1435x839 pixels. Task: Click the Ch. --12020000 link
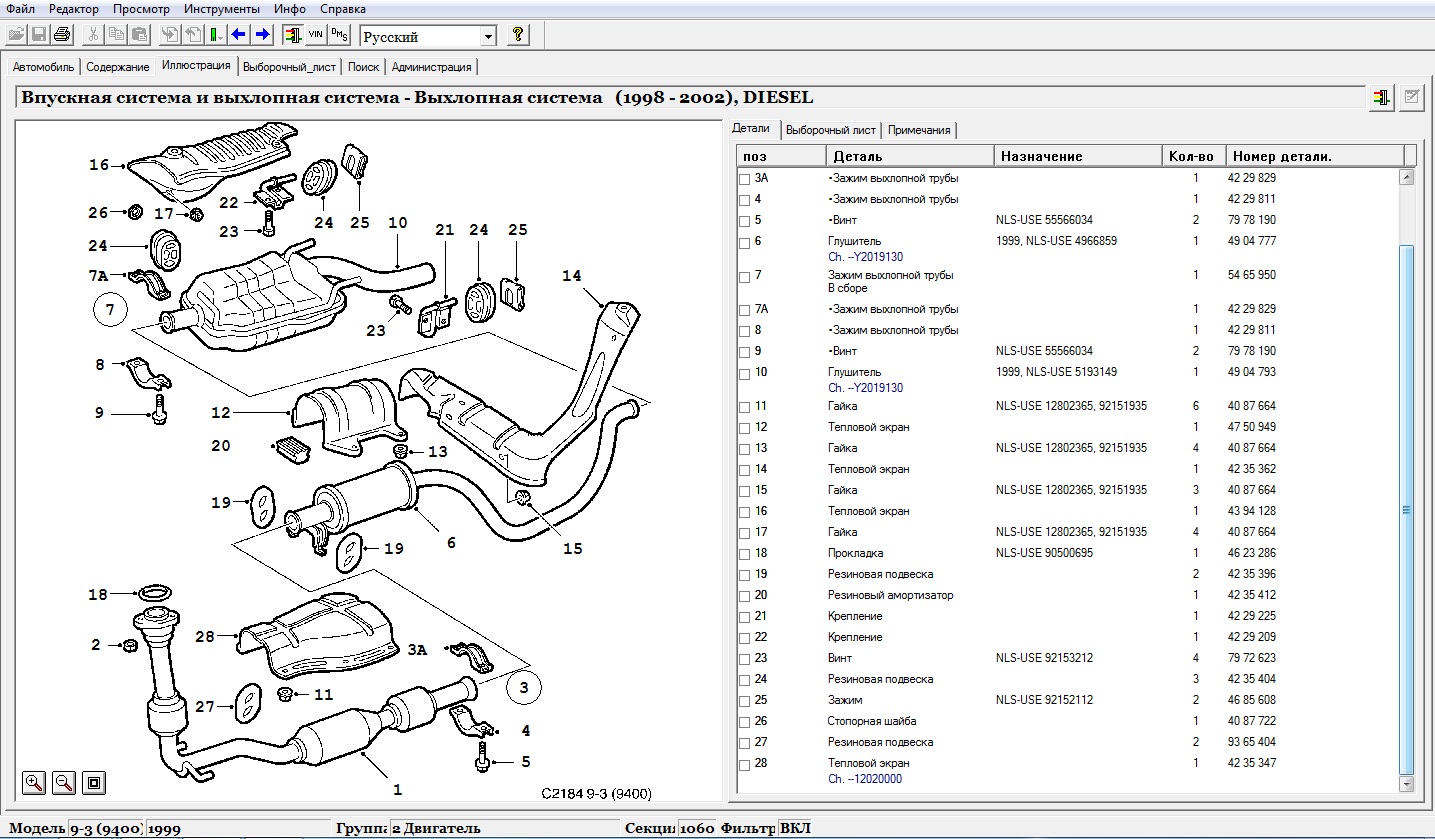coord(864,779)
